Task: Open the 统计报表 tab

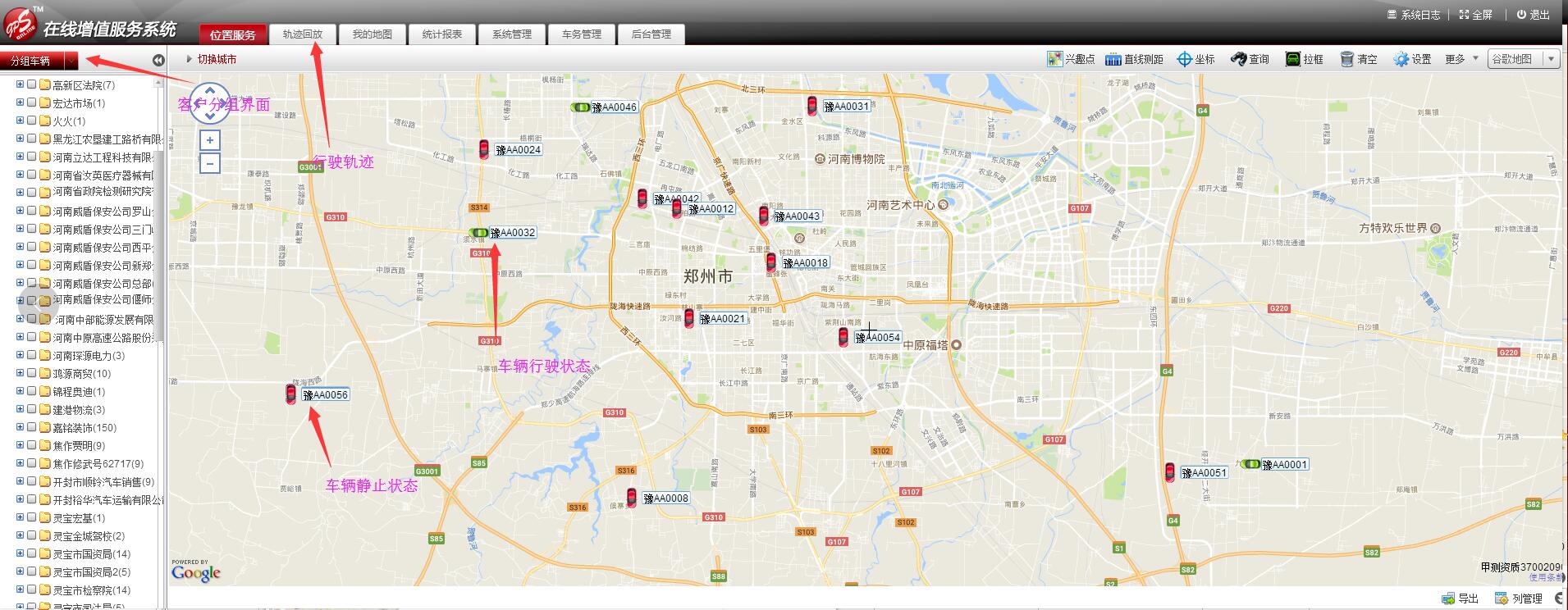Action: [442, 34]
